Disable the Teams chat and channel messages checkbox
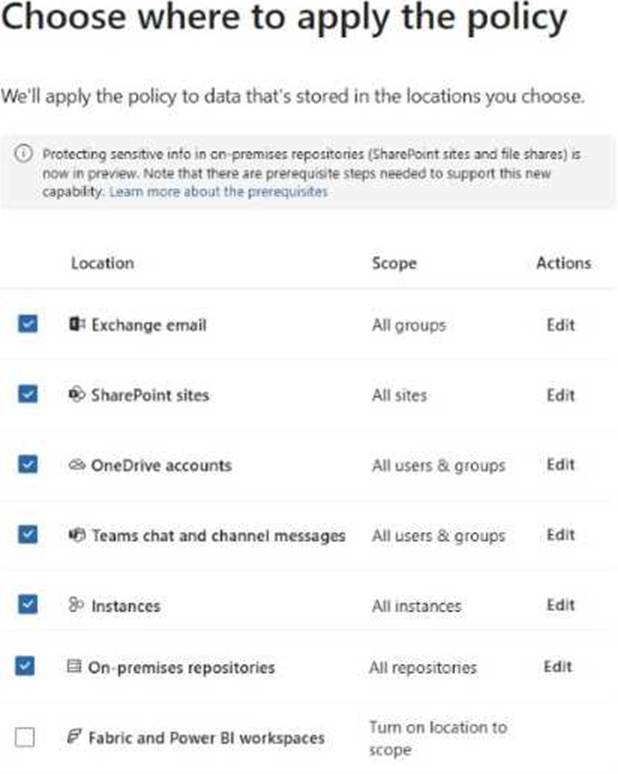 coord(27,534)
